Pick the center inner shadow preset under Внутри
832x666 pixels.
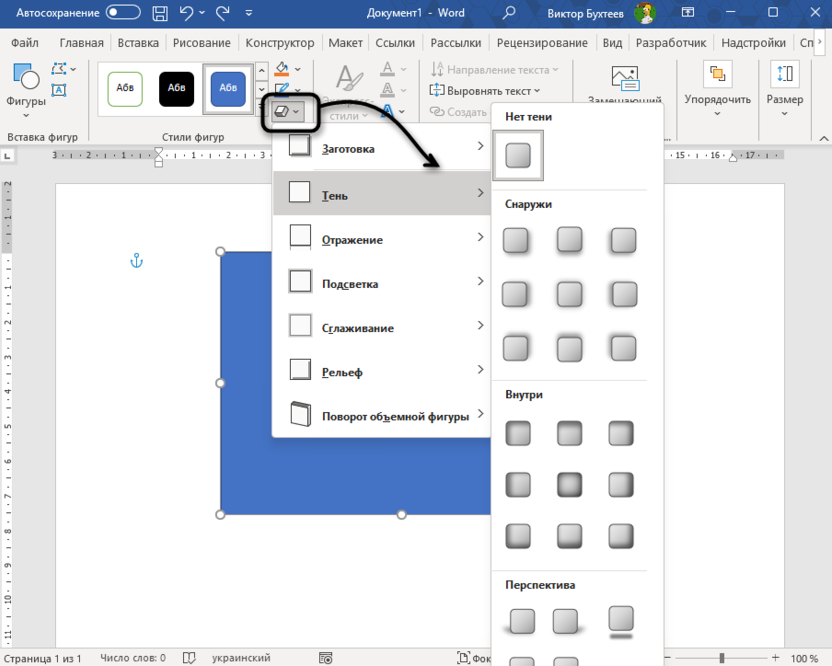coord(570,485)
